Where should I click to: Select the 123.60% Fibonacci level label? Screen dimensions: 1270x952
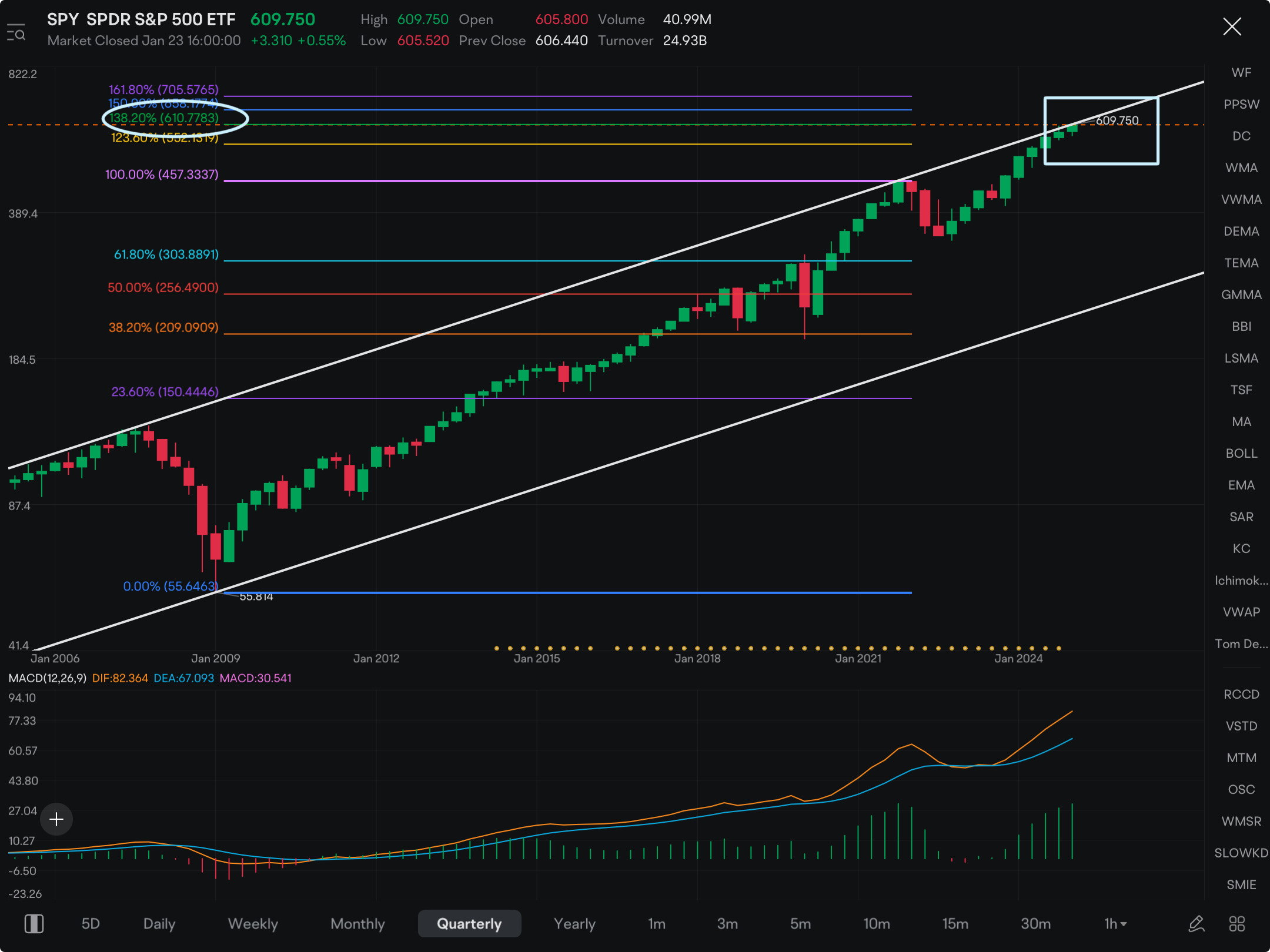click(165, 138)
